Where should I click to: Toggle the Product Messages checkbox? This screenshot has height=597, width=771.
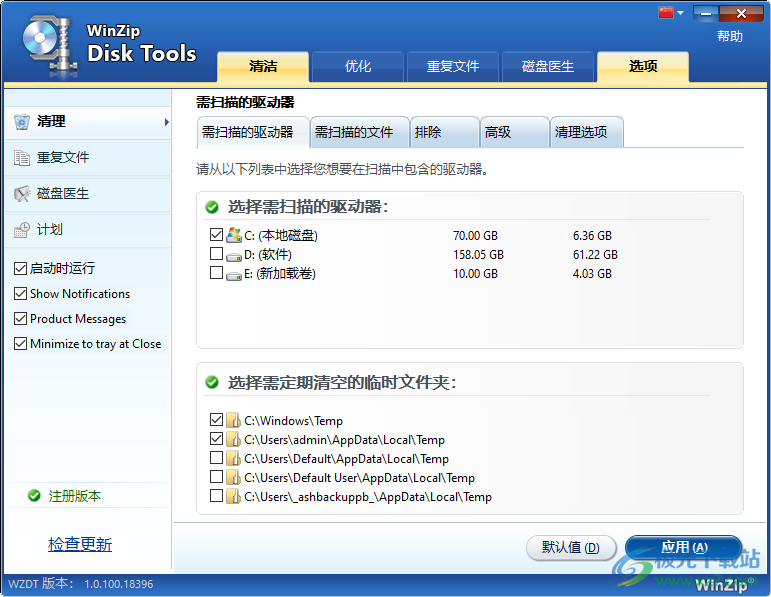click(20, 319)
